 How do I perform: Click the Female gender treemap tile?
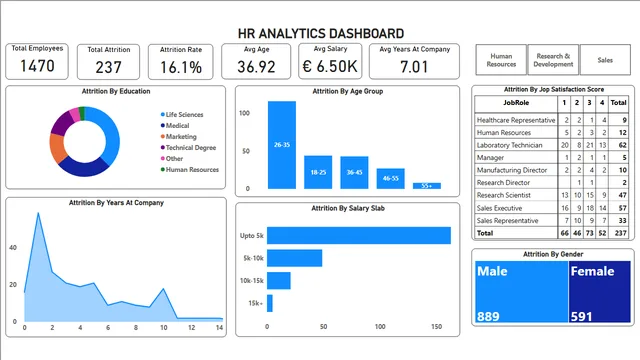click(600, 292)
